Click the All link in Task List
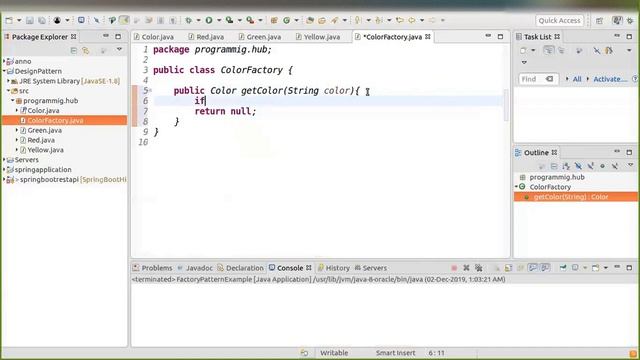The height and width of the screenshot is (360, 640). [577, 79]
